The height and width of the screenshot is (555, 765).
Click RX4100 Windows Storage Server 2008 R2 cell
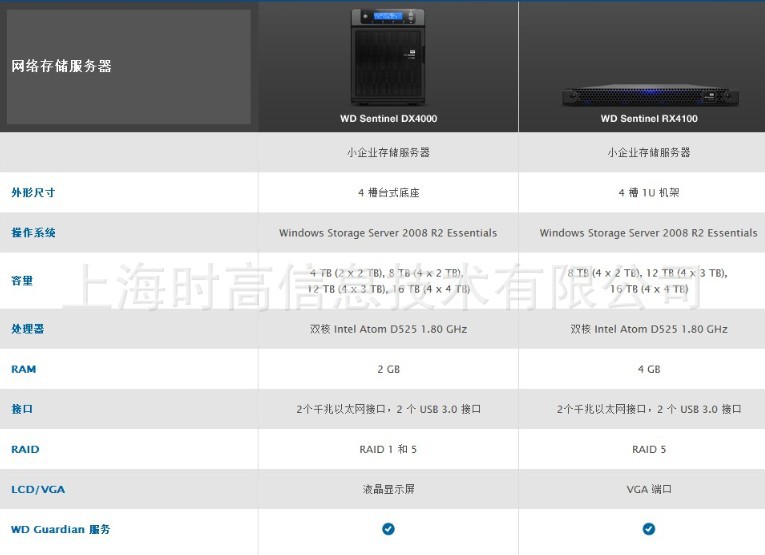[649, 233]
